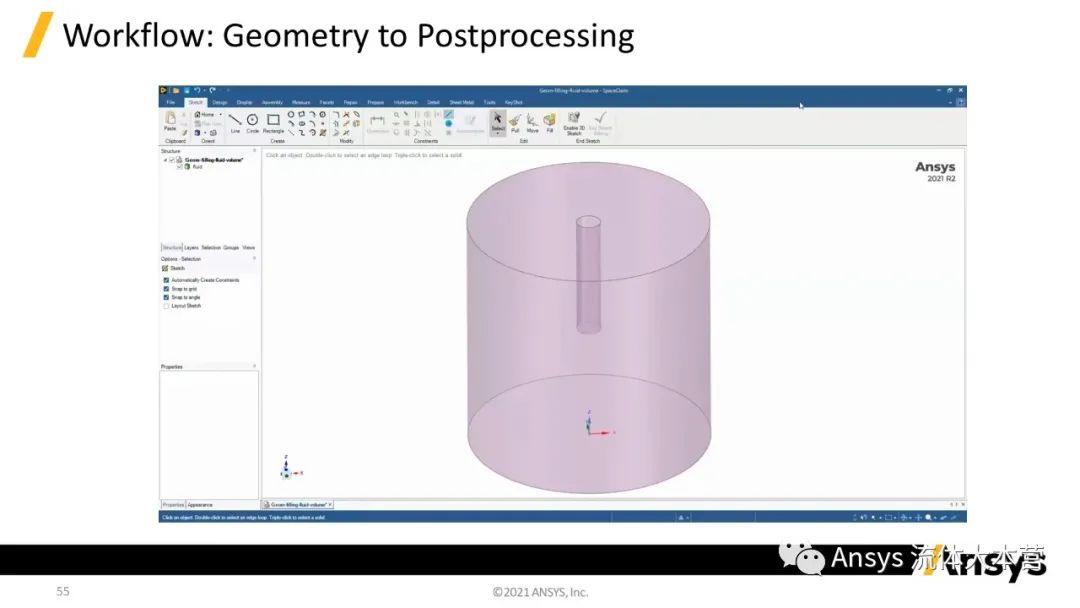Switch to the Repair ribbon tab
1080x608 pixels.
click(351, 102)
